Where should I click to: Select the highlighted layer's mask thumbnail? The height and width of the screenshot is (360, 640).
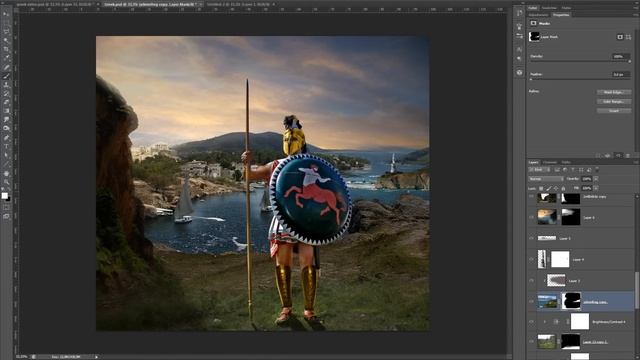pos(571,302)
